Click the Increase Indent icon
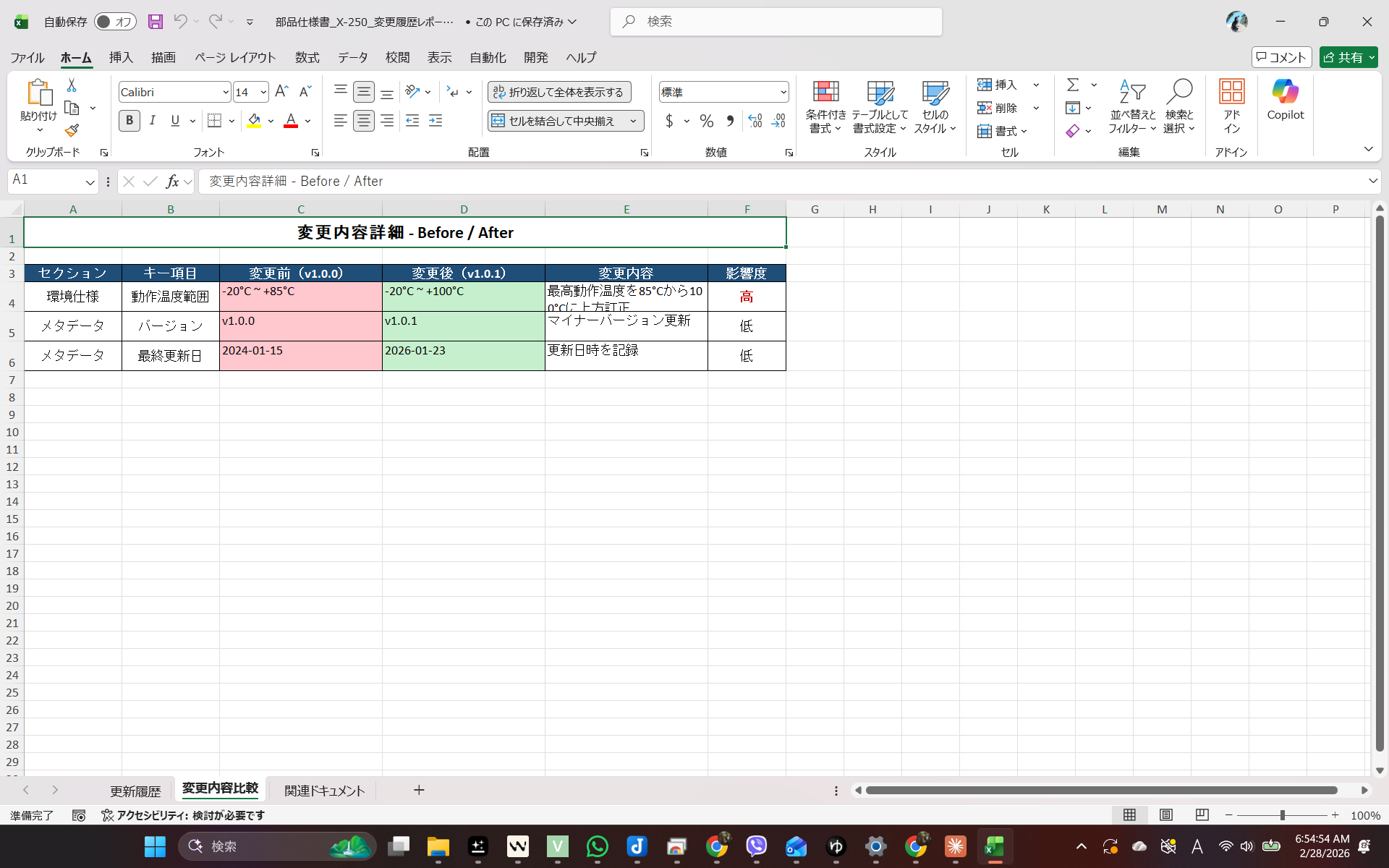 click(x=436, y=121)
